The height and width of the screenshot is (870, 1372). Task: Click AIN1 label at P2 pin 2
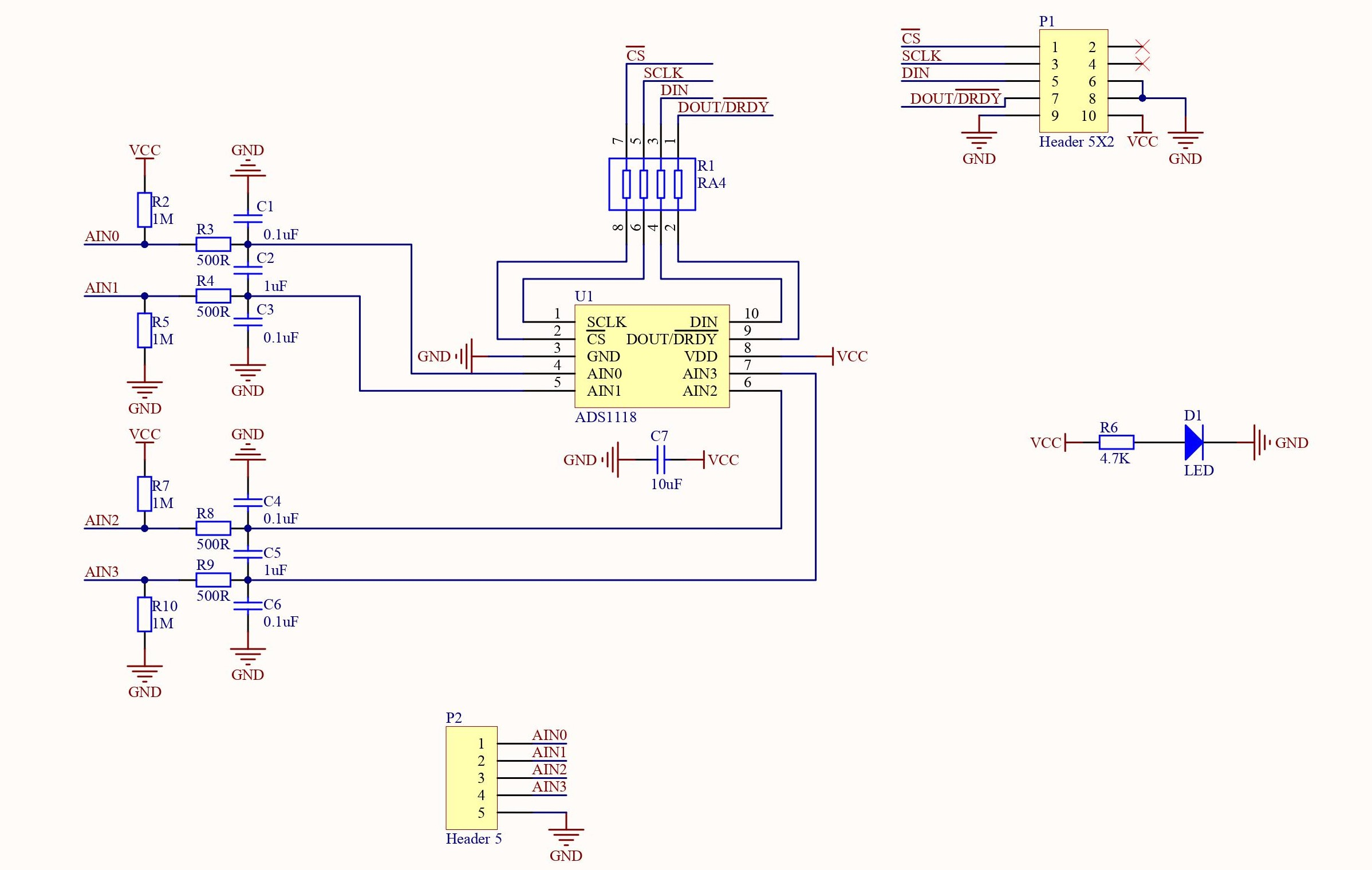tap(549, 752)
